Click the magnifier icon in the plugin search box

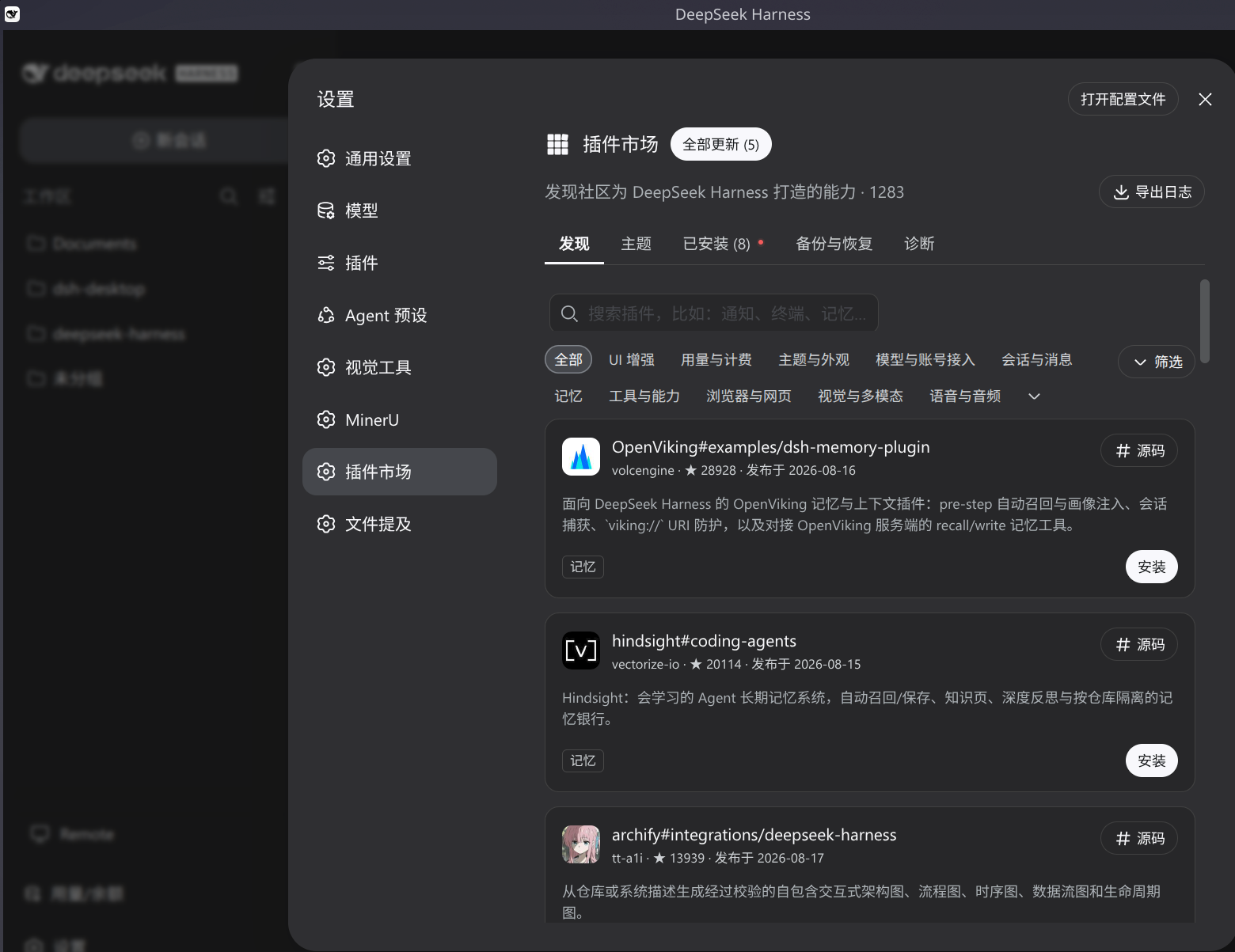[x=569, y=314]
